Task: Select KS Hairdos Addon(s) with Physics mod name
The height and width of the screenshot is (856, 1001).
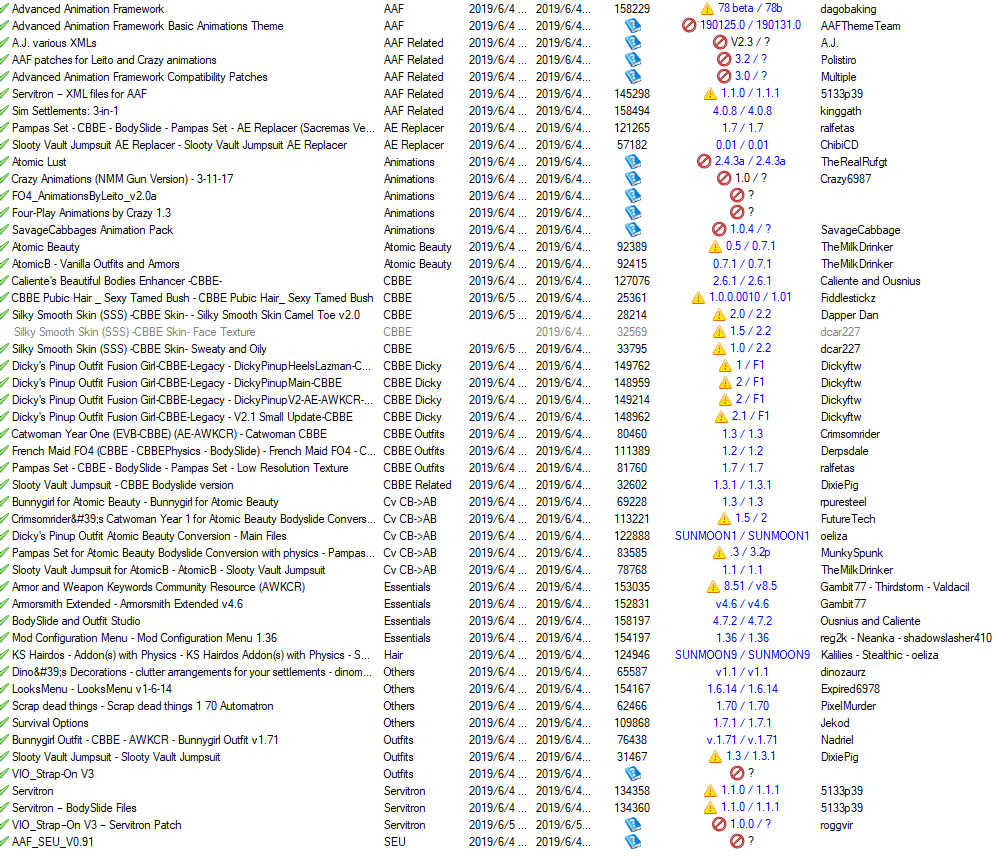Action: click(x=191, y=655)
